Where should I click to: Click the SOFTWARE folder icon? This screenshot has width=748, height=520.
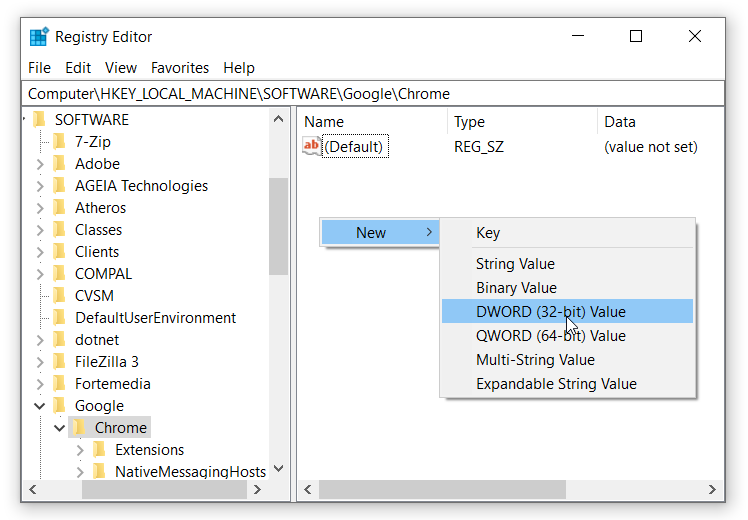click(x=40, y=119)
